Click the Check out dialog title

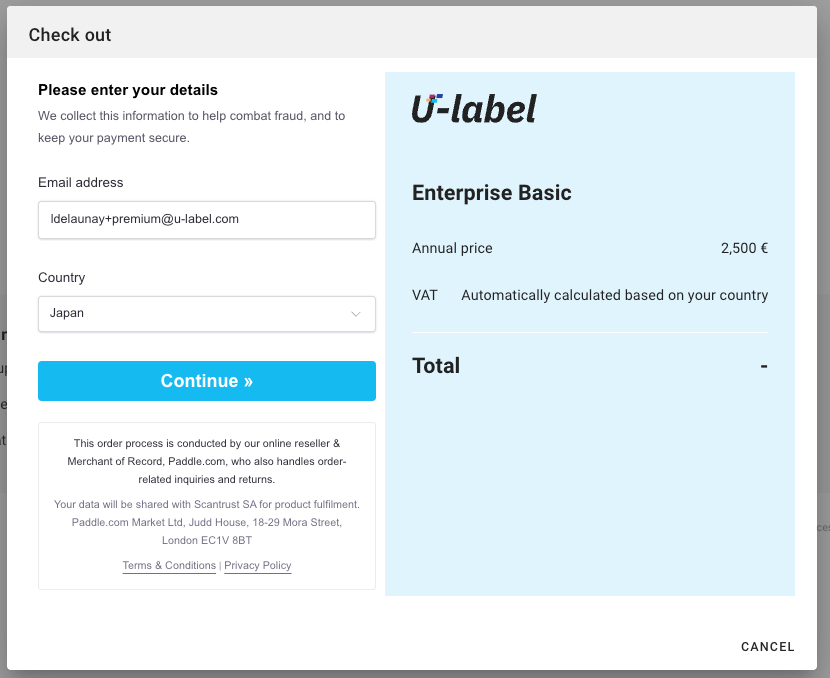[x=70, y=35]
